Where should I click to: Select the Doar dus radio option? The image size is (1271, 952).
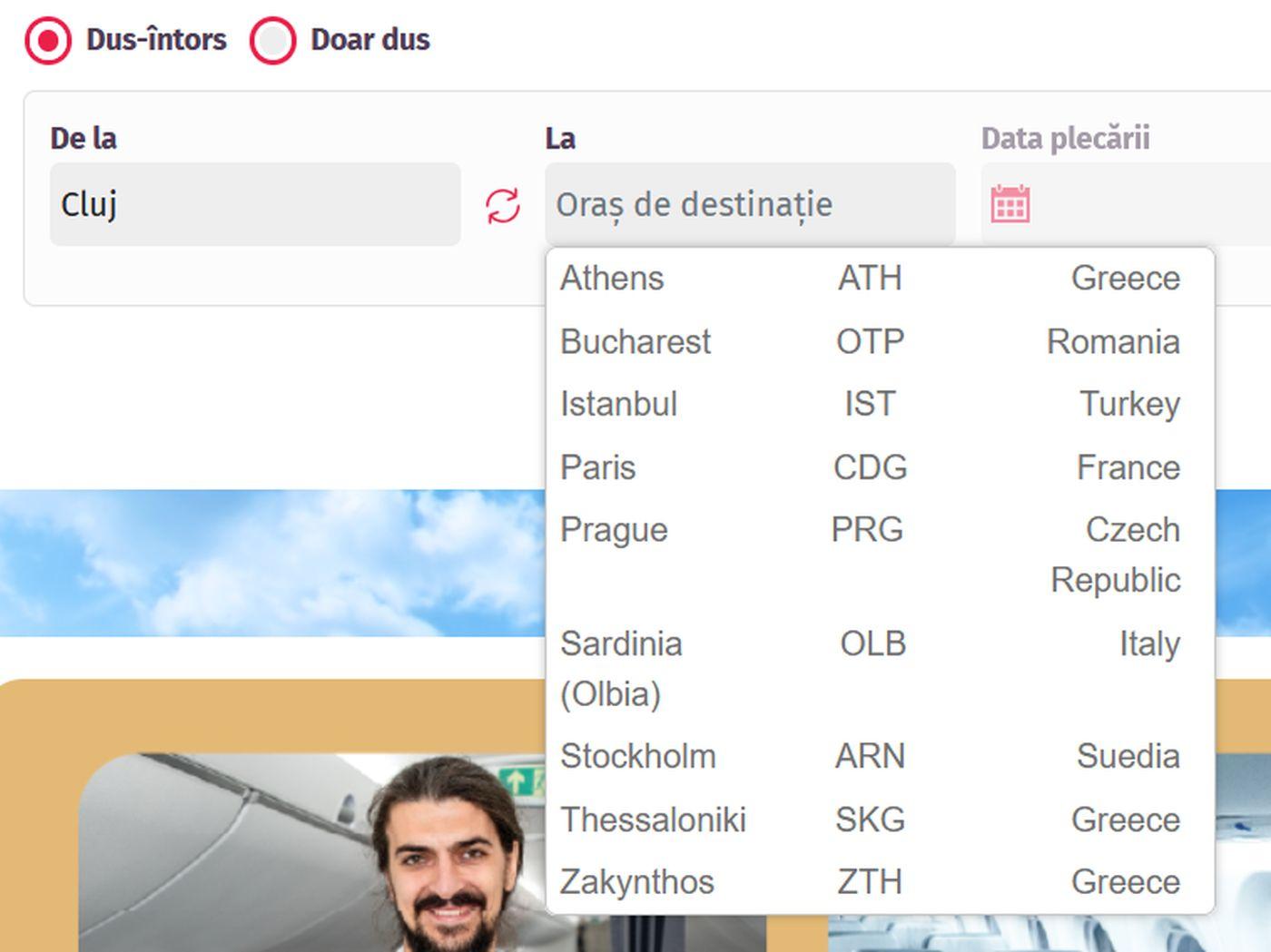(x=273, y=41)
